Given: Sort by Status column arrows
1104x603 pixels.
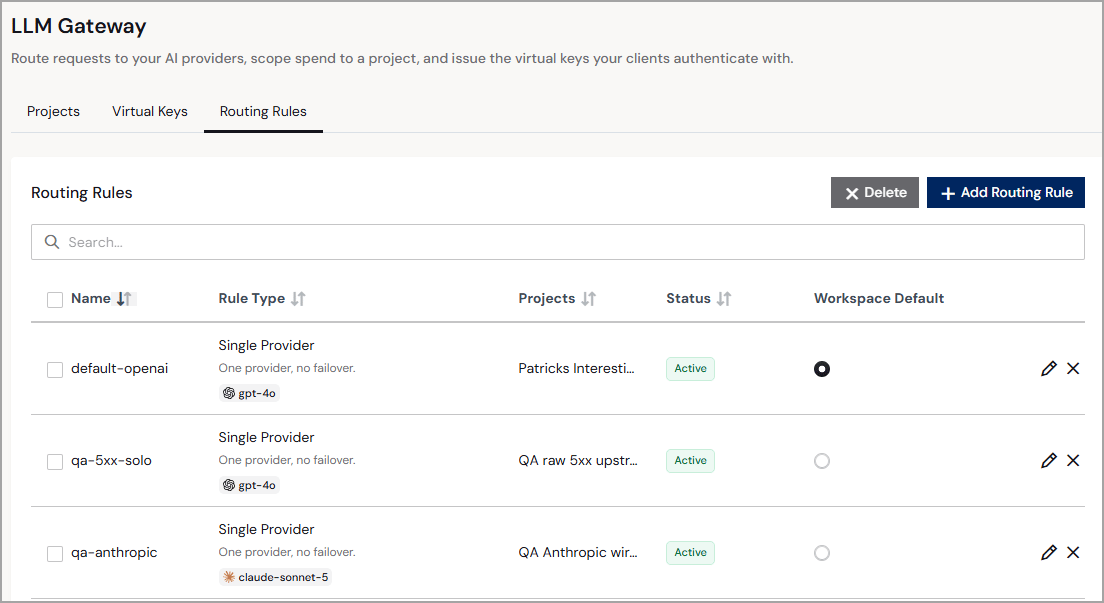Looking at the screenshot, I should point(724,299).
